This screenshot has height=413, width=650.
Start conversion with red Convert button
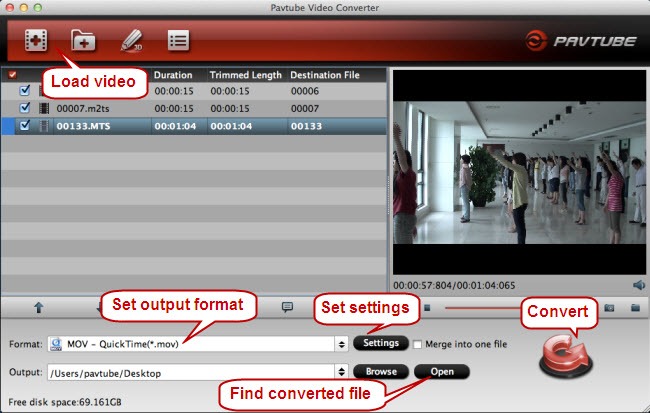pos(566,357)
